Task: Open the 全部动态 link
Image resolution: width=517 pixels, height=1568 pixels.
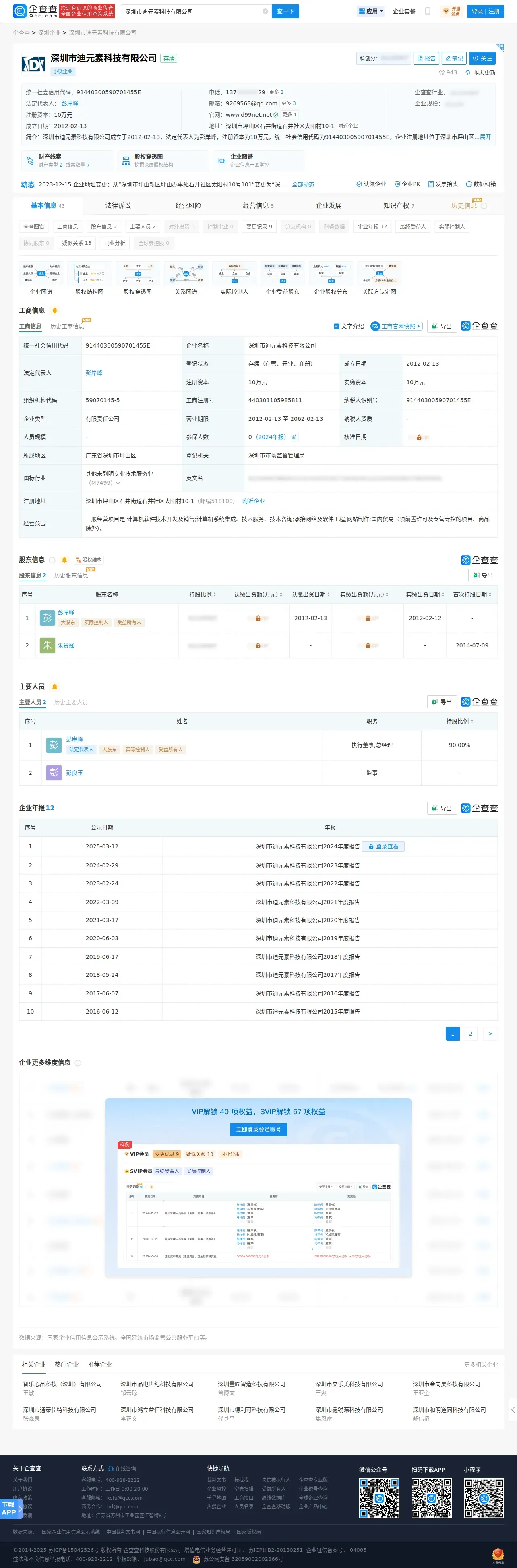Action: click(303, 184)
